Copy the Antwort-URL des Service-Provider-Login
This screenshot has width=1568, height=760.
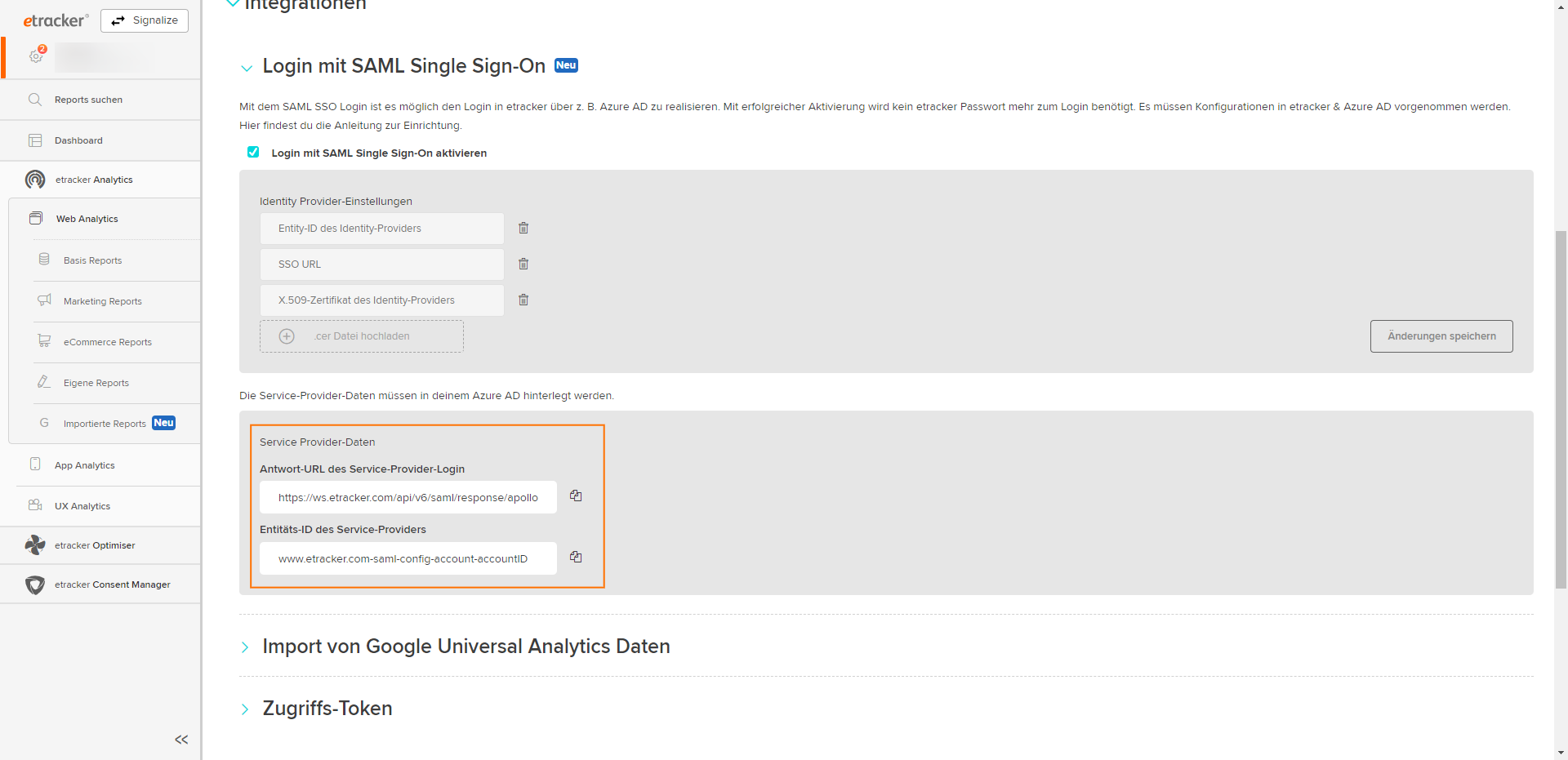(576, 496)
